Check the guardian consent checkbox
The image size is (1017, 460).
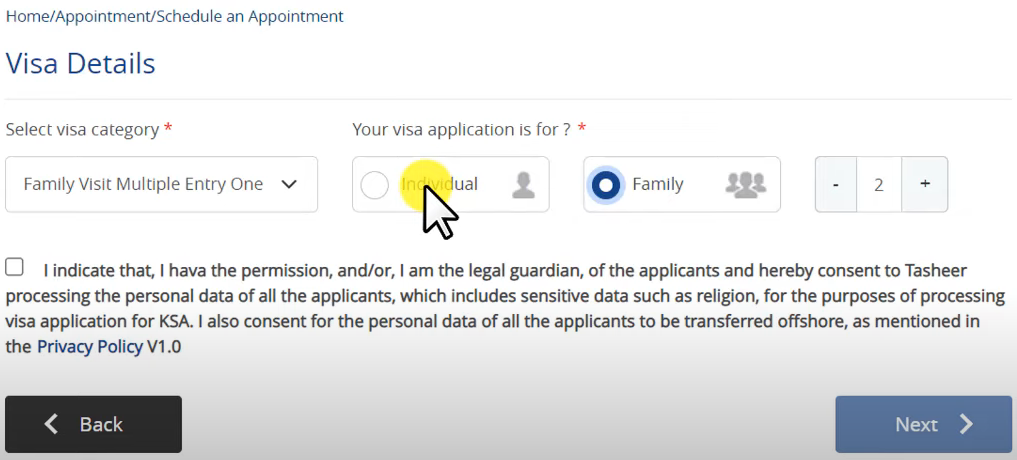click(x=14, y=267)
